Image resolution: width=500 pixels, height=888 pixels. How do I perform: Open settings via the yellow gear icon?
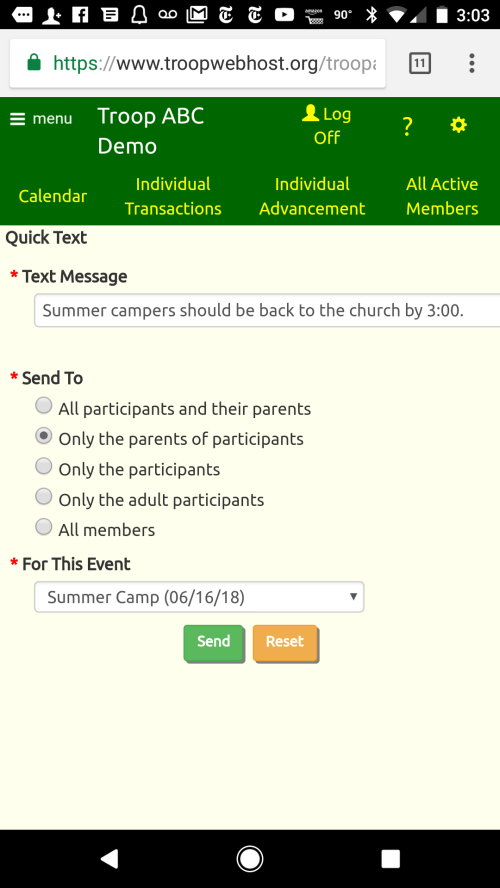[x=458, y=125]
